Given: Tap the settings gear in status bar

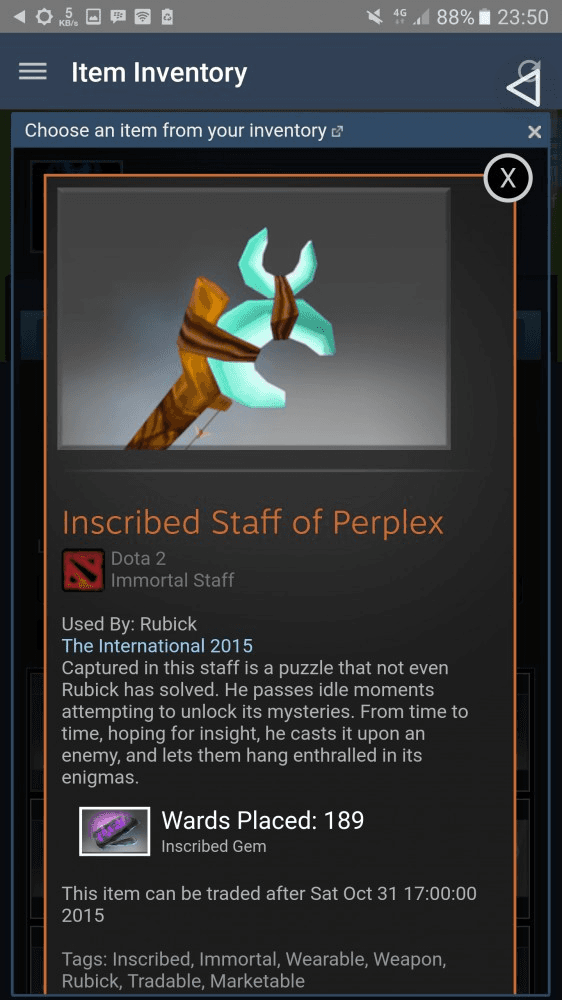Looking at the screenshot, I should tap(44, 17).
